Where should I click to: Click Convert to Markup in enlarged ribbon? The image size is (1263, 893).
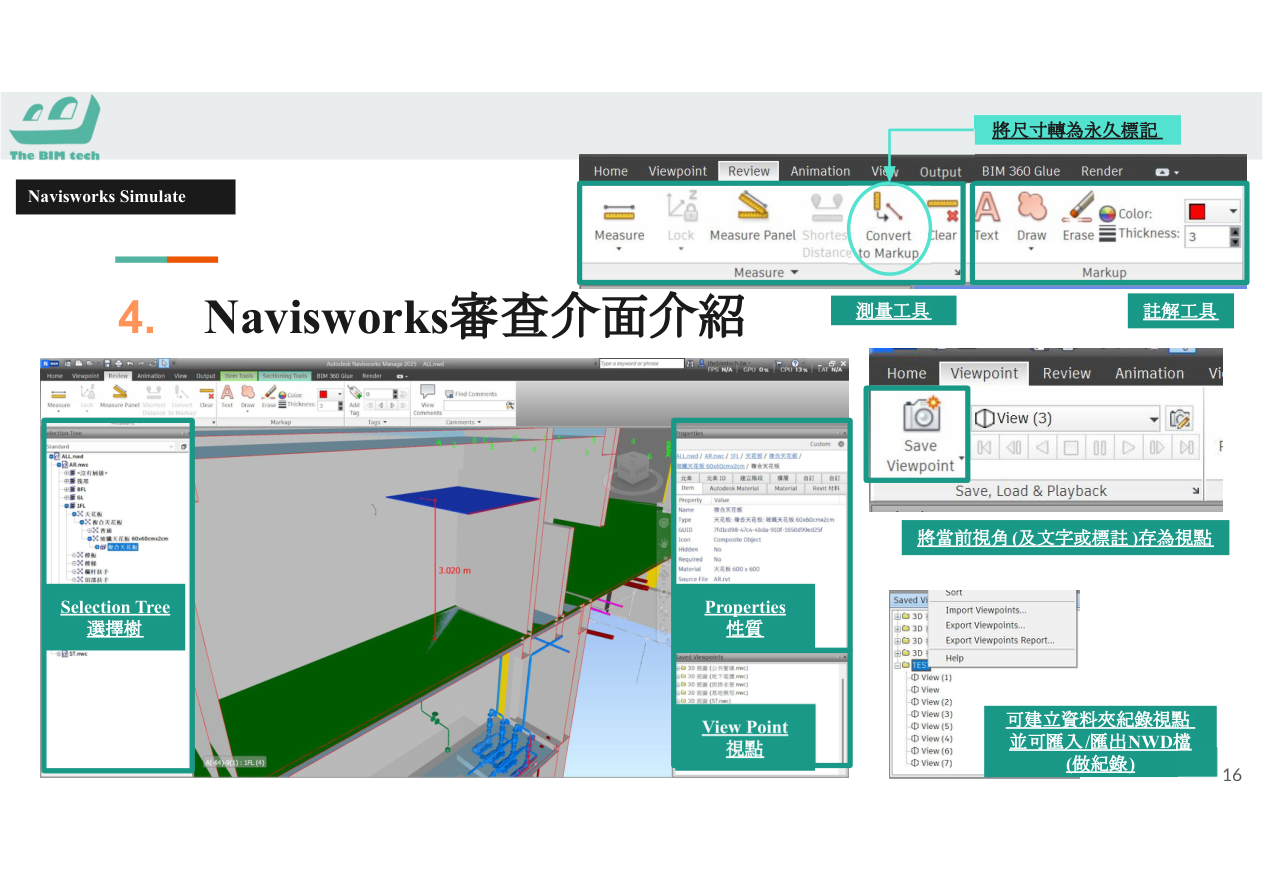tap(888, 225)
